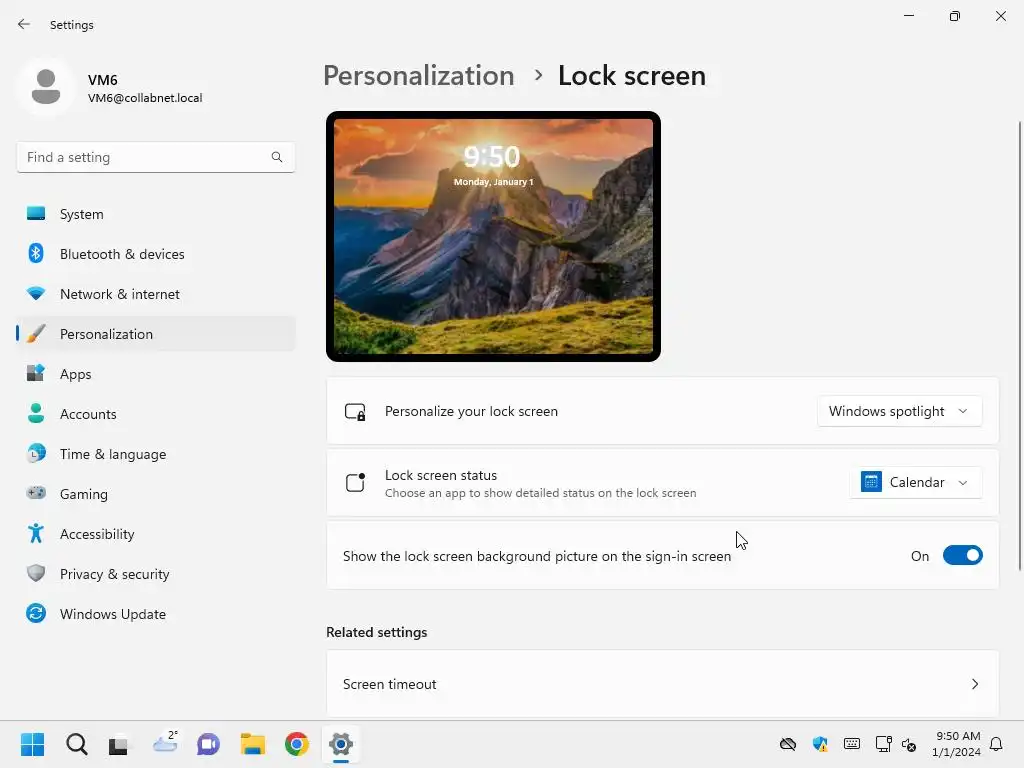
Task: Open Windows Security tray icon
Action: click(x=820, y=744)
